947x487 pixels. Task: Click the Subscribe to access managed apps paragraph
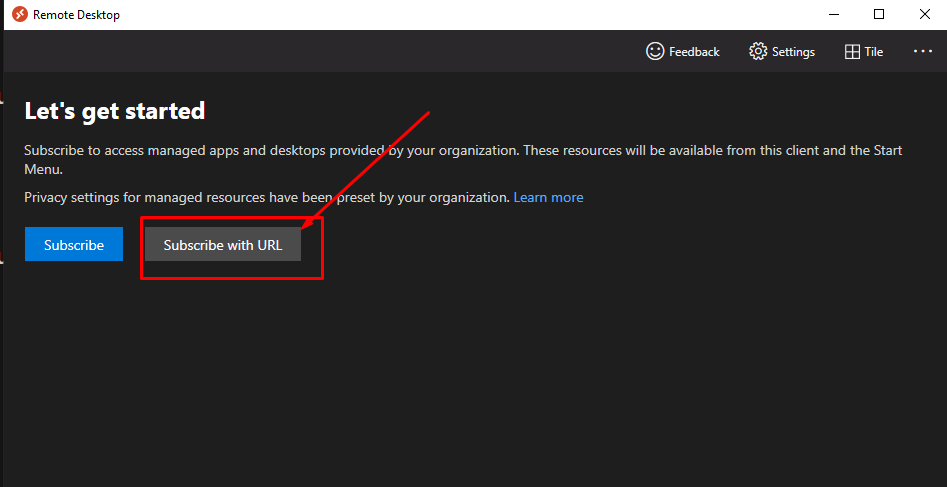pos(463,160)
